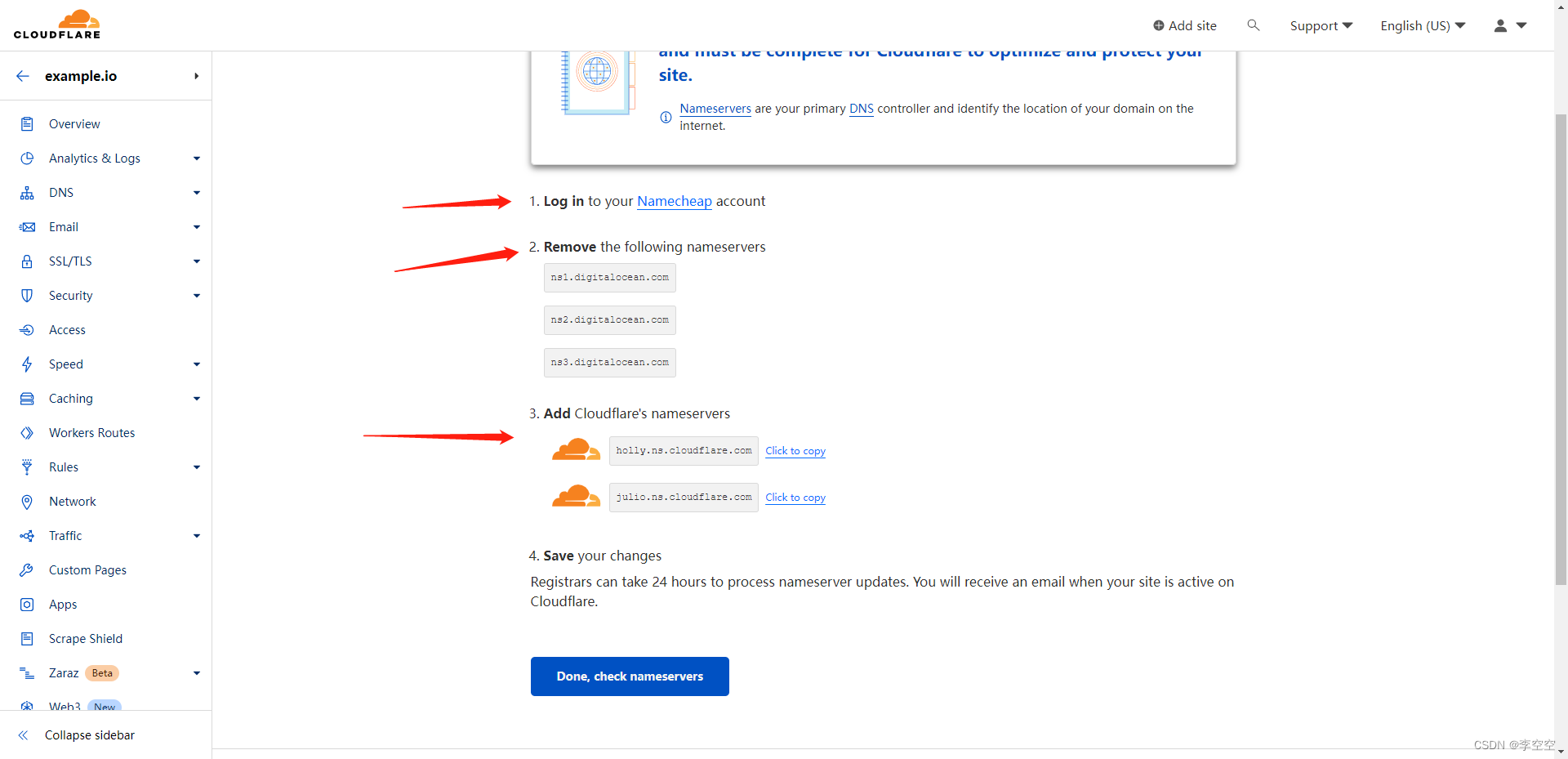Screen dimensions: 1568x759
Task: Click the Apps square icon
Action: point(27,605)
